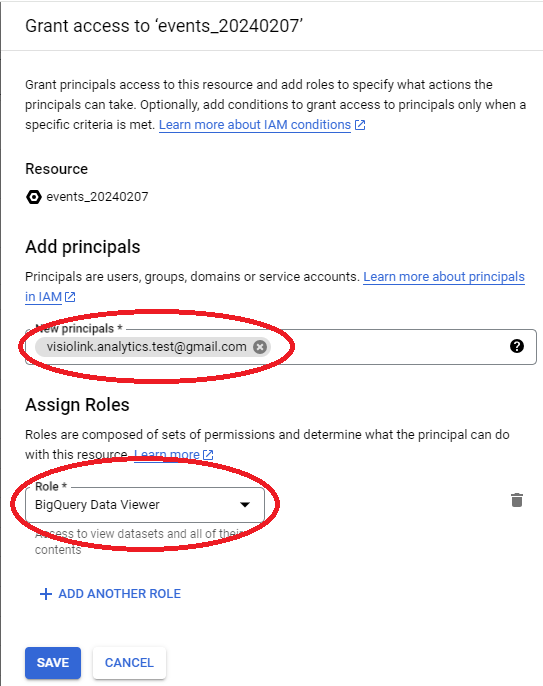This screenshot has width=543, height=686.
Task: Click the help question mark icon
Action: tap(517, 346)
